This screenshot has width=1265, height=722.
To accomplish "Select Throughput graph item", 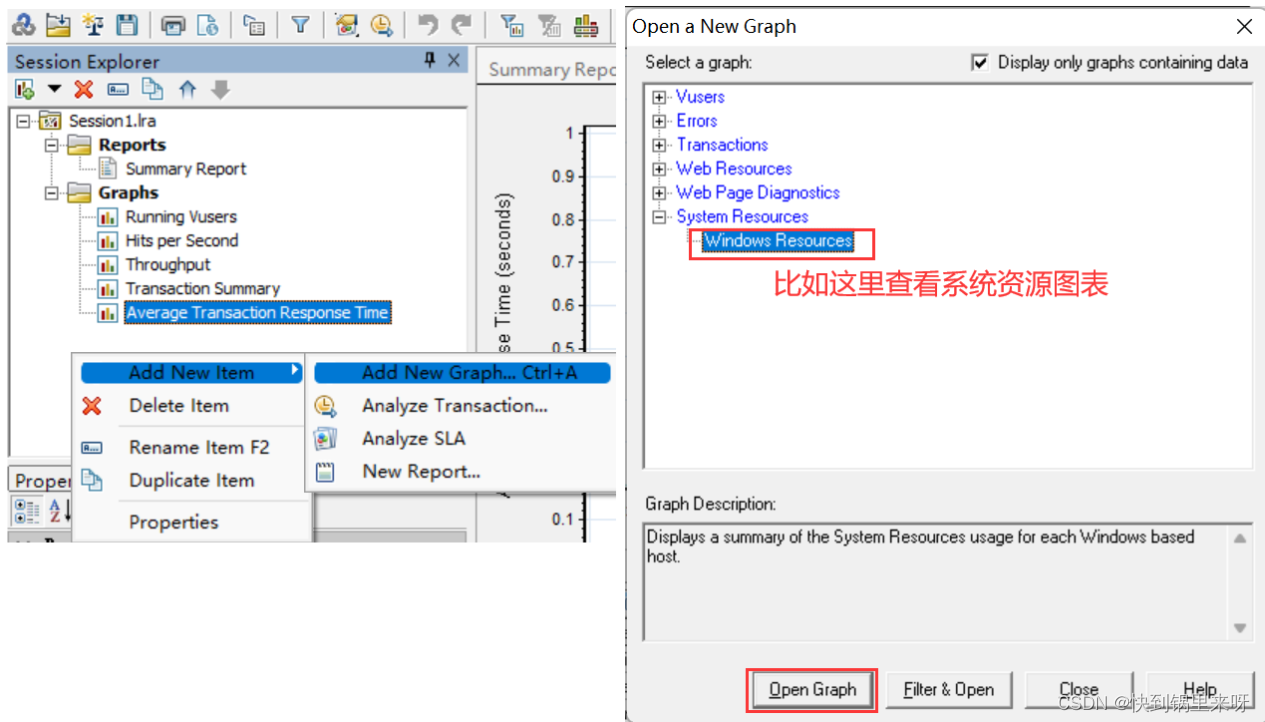I will pos(168,265).
